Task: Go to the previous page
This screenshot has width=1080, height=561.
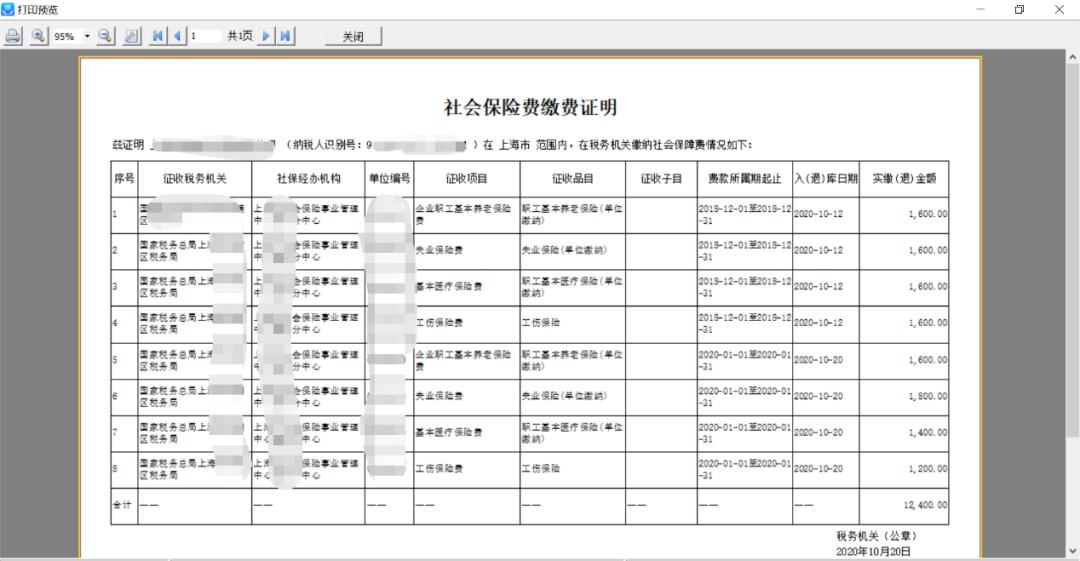Action: [x=177, y=36]
